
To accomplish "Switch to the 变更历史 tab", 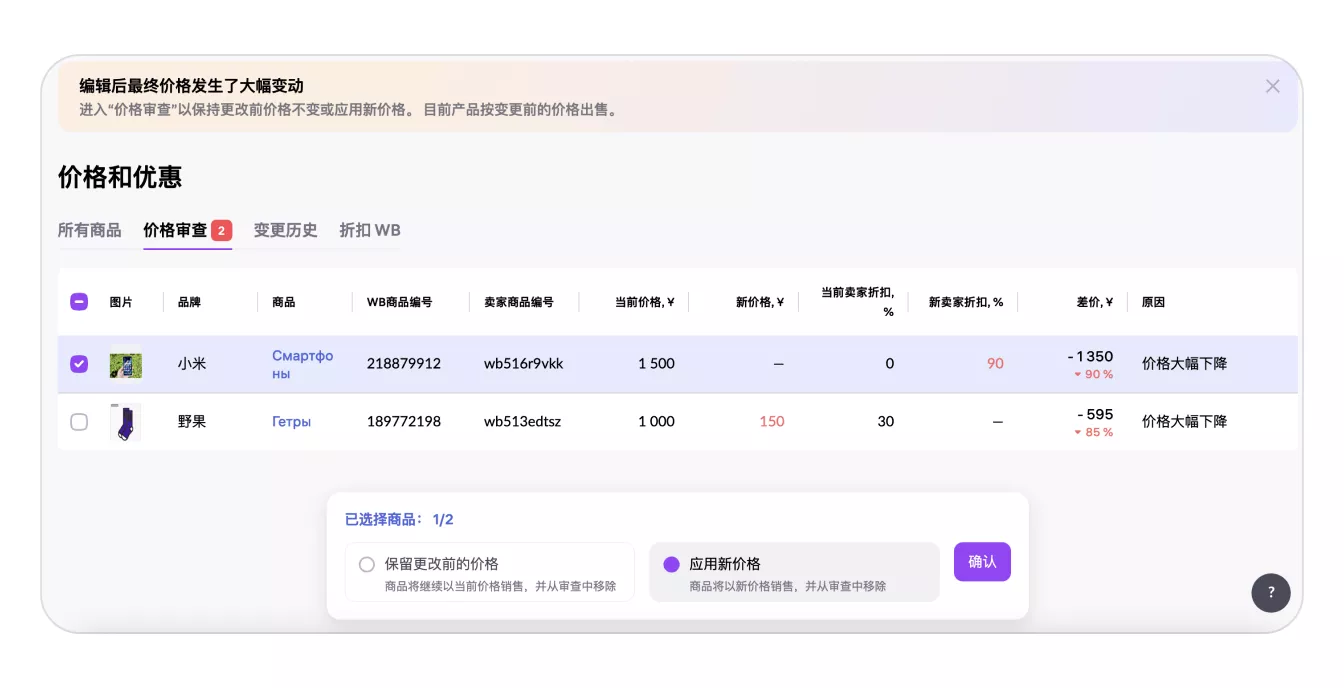I will (x=285, y=230).
